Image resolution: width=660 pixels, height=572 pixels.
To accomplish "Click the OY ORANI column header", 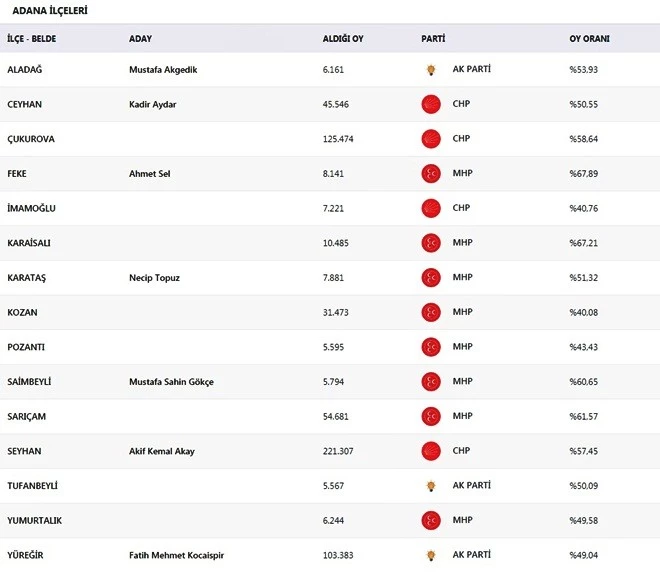I will 589,38.
